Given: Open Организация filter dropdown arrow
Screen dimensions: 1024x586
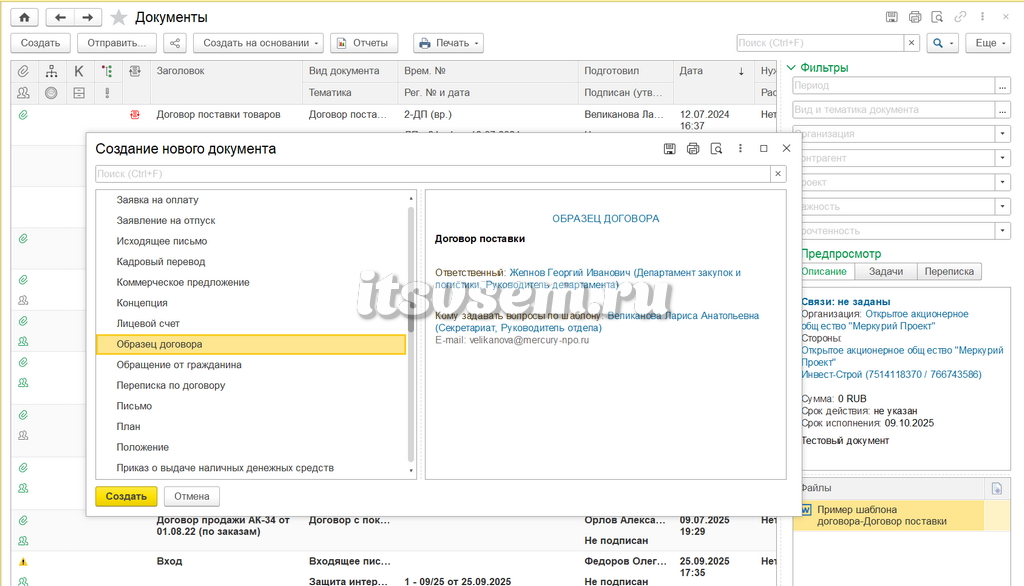Looking at the screenshot, I should tap(1002, 134).
